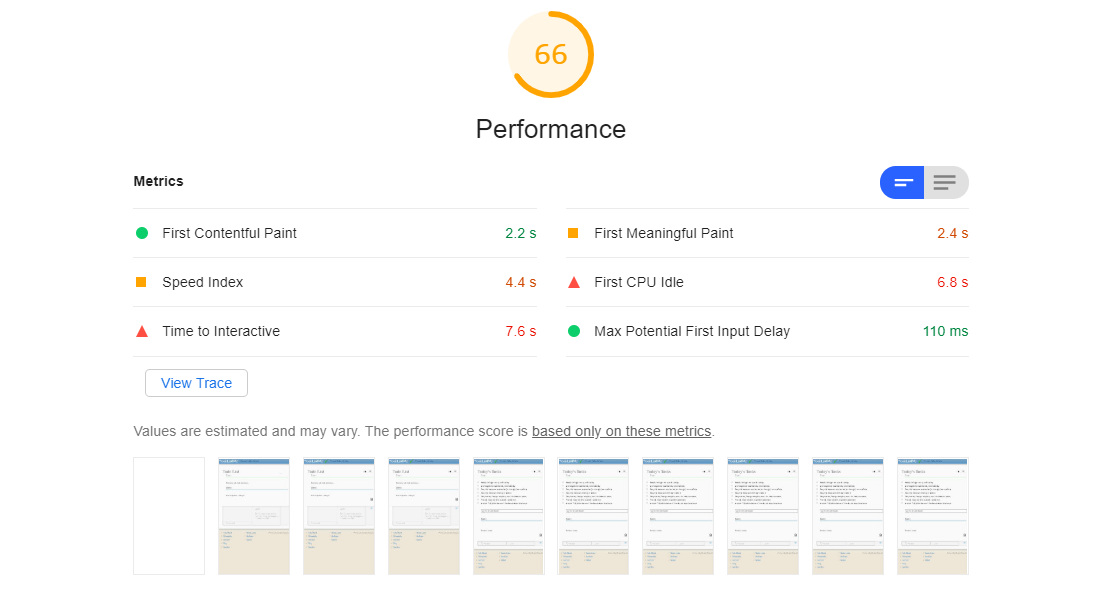Image resolution: width=1107 pixels, height=602 pixels.
Task: Expand the First Contentful Paint metric row
Action: pos(335,233)
